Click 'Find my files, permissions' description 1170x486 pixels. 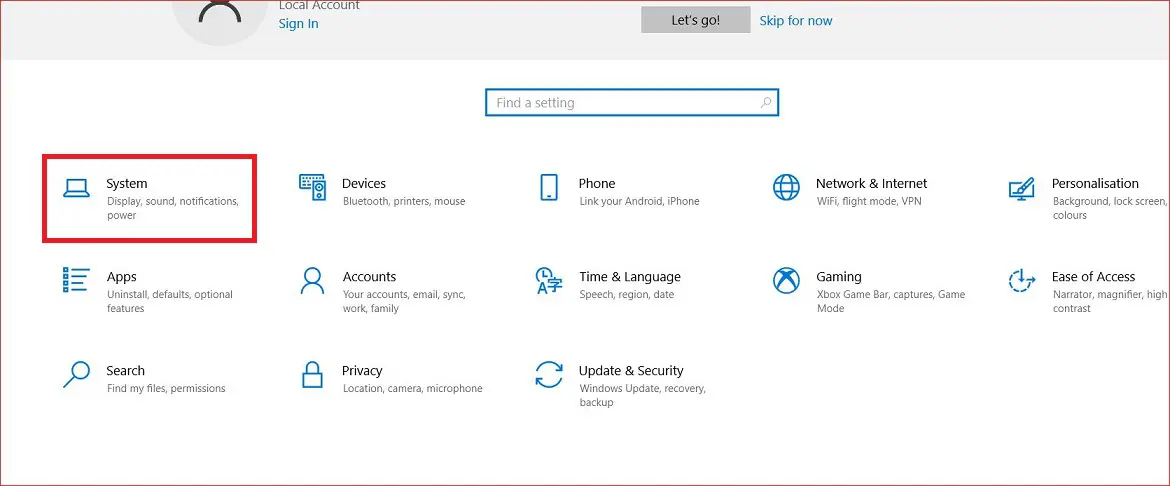click(x=166, y=389)
